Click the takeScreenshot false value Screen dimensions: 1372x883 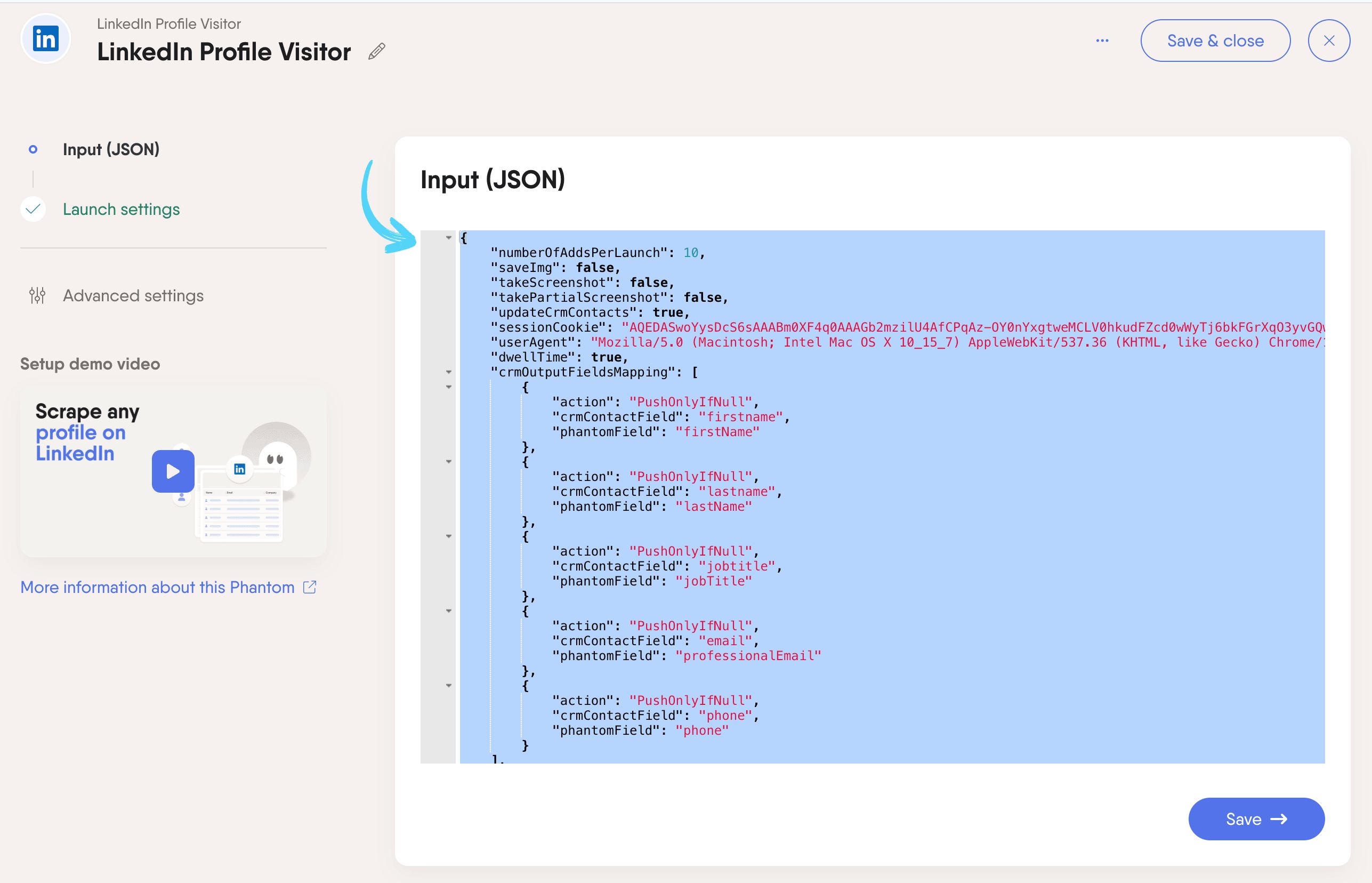coord(649,283)
